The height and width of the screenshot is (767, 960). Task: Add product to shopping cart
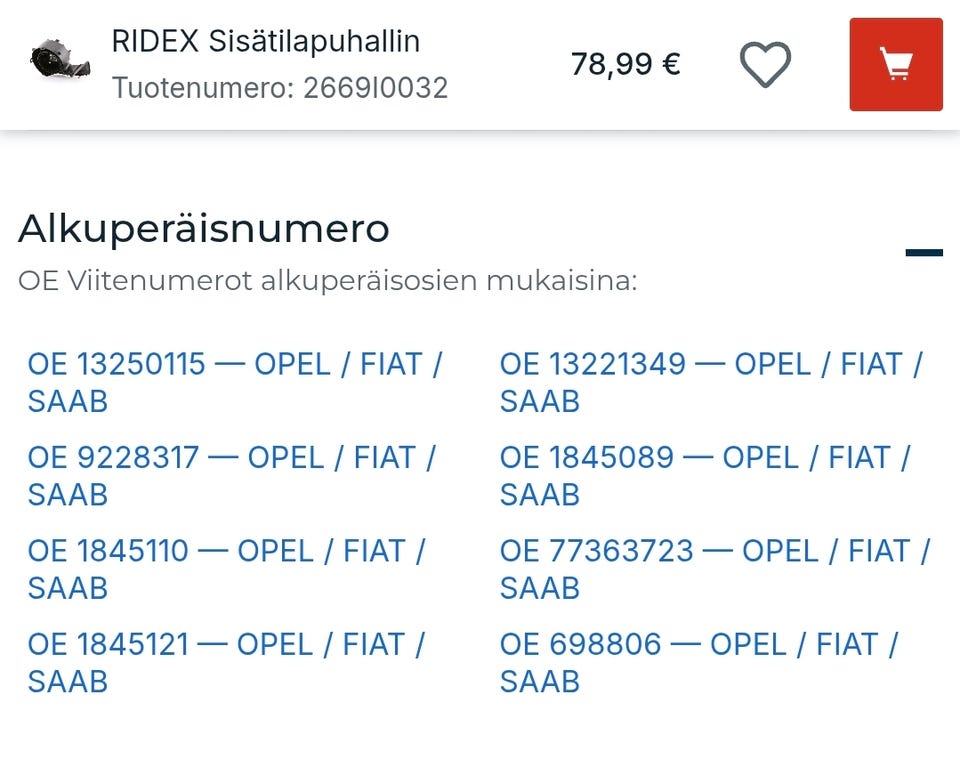click(895, 64)
